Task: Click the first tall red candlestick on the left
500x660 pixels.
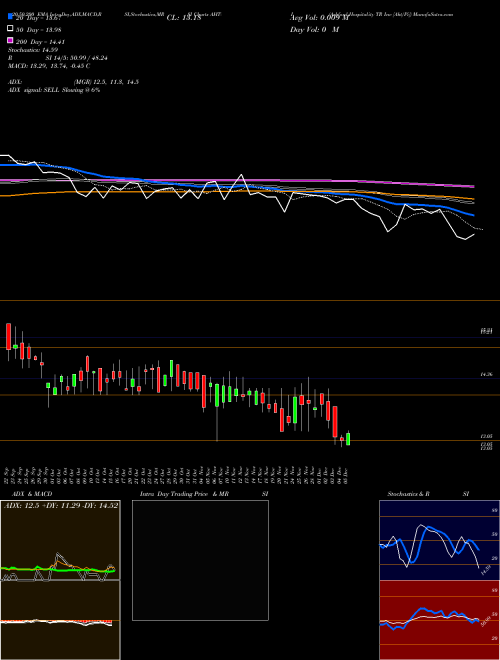Action: coord(8,337)
